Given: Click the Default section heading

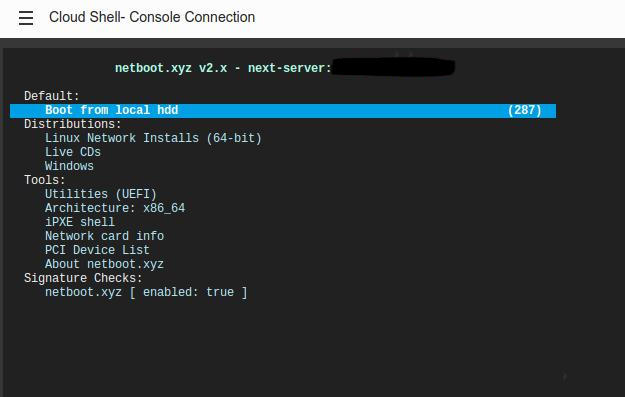Looking at the screenshot, I should coord(52,96).
